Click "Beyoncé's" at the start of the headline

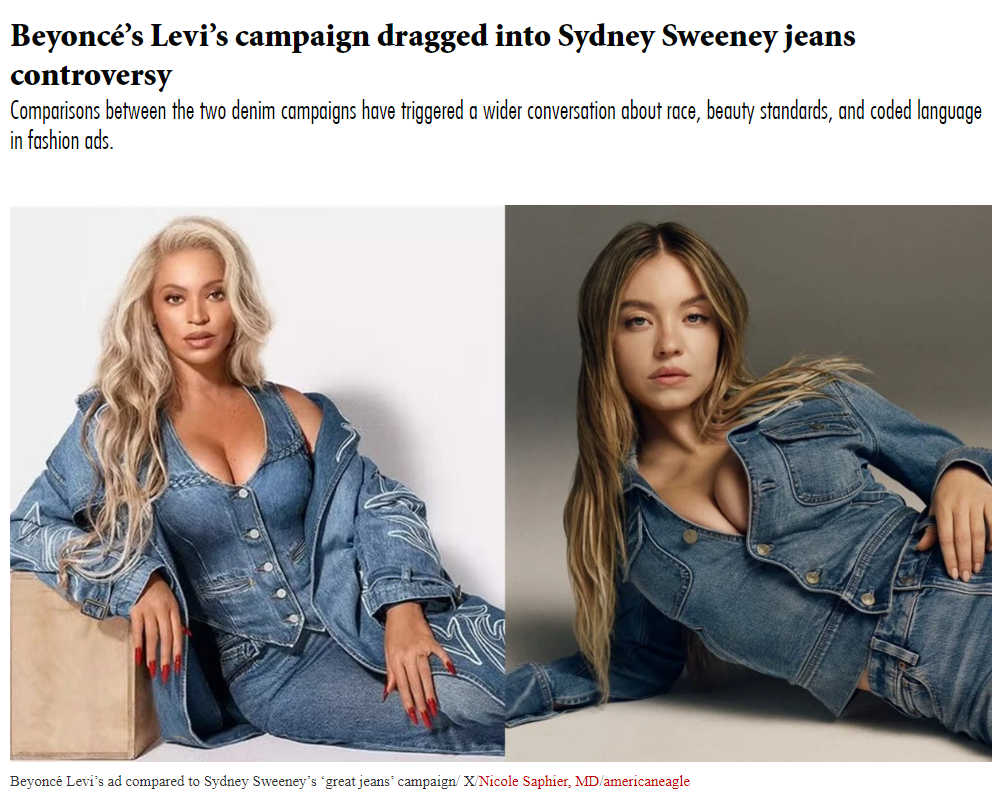point(77,36)
